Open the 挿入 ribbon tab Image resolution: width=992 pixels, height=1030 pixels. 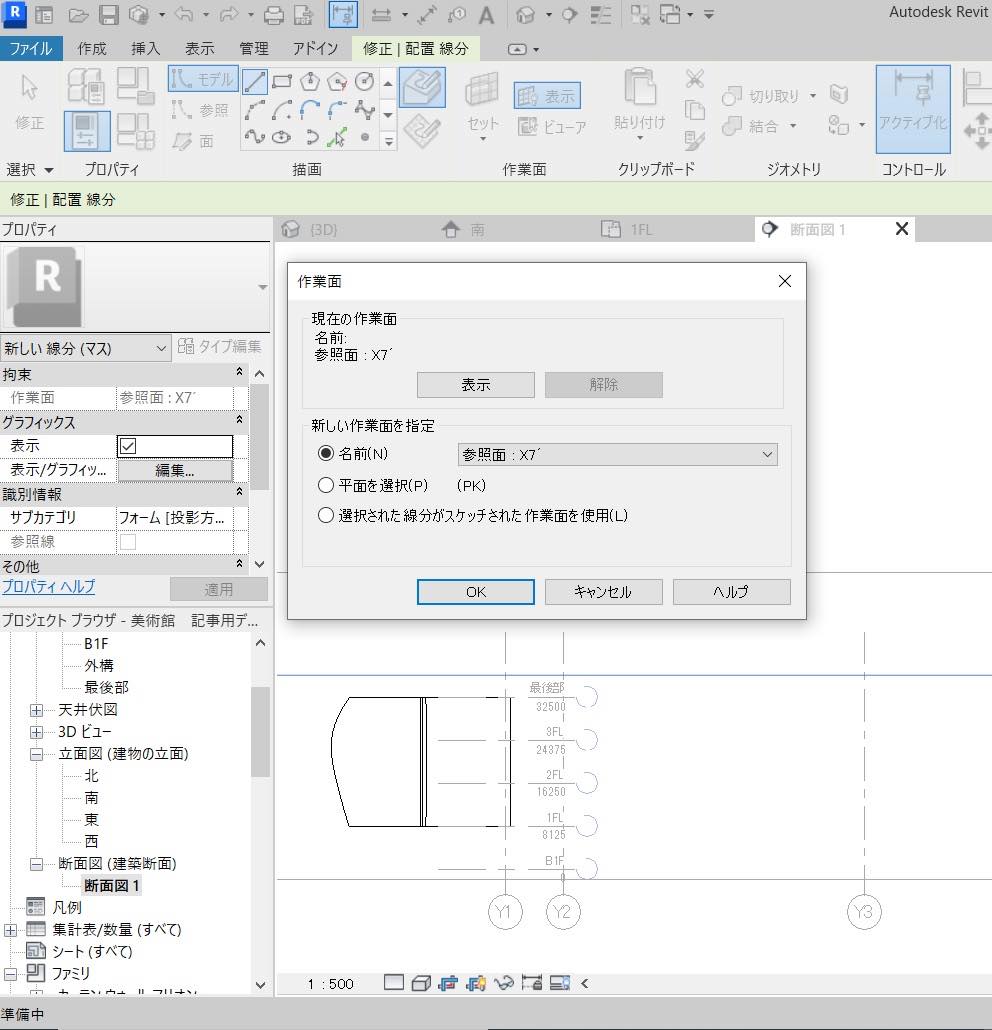(x=145, y=48)
